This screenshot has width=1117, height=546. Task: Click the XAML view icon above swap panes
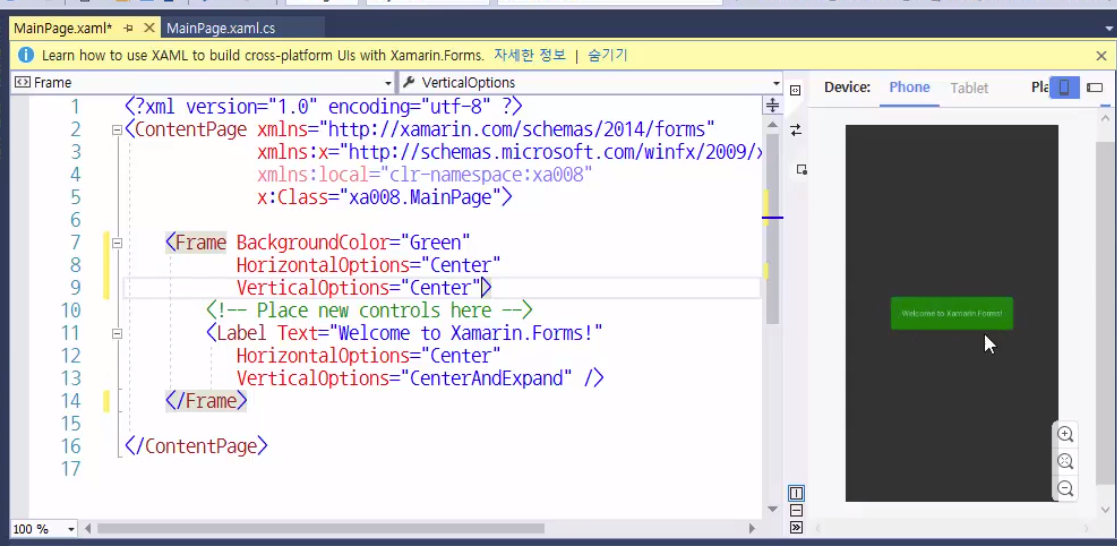pos(796,90)
